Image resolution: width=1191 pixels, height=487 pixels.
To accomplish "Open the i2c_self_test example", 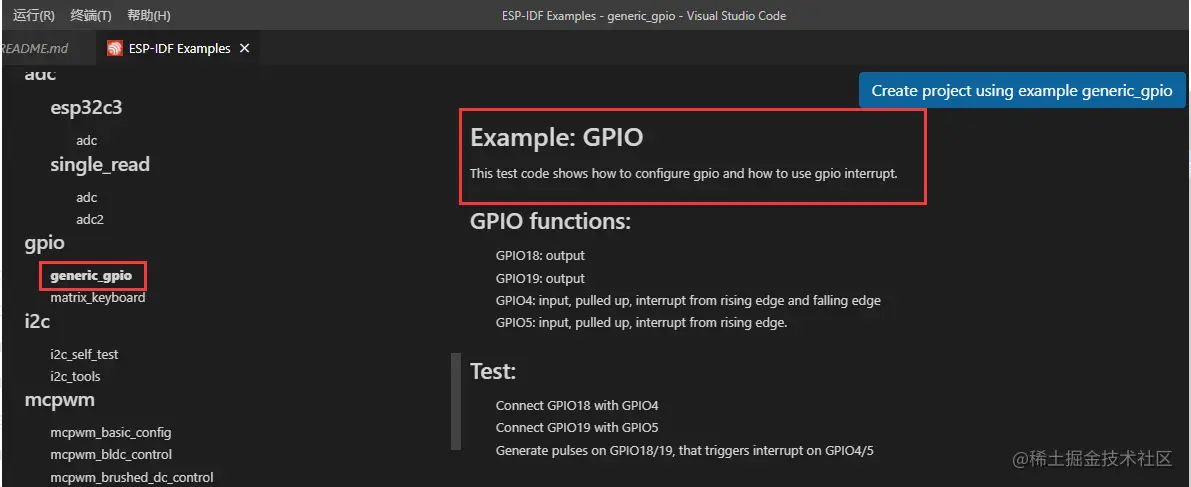I will [x=84, y=355].
